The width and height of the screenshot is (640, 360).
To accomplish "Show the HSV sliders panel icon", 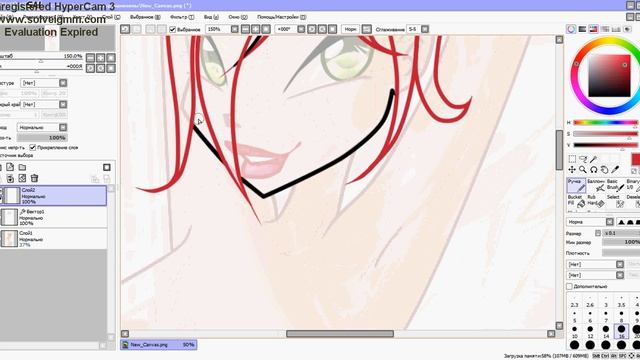I will coord(593,29).
